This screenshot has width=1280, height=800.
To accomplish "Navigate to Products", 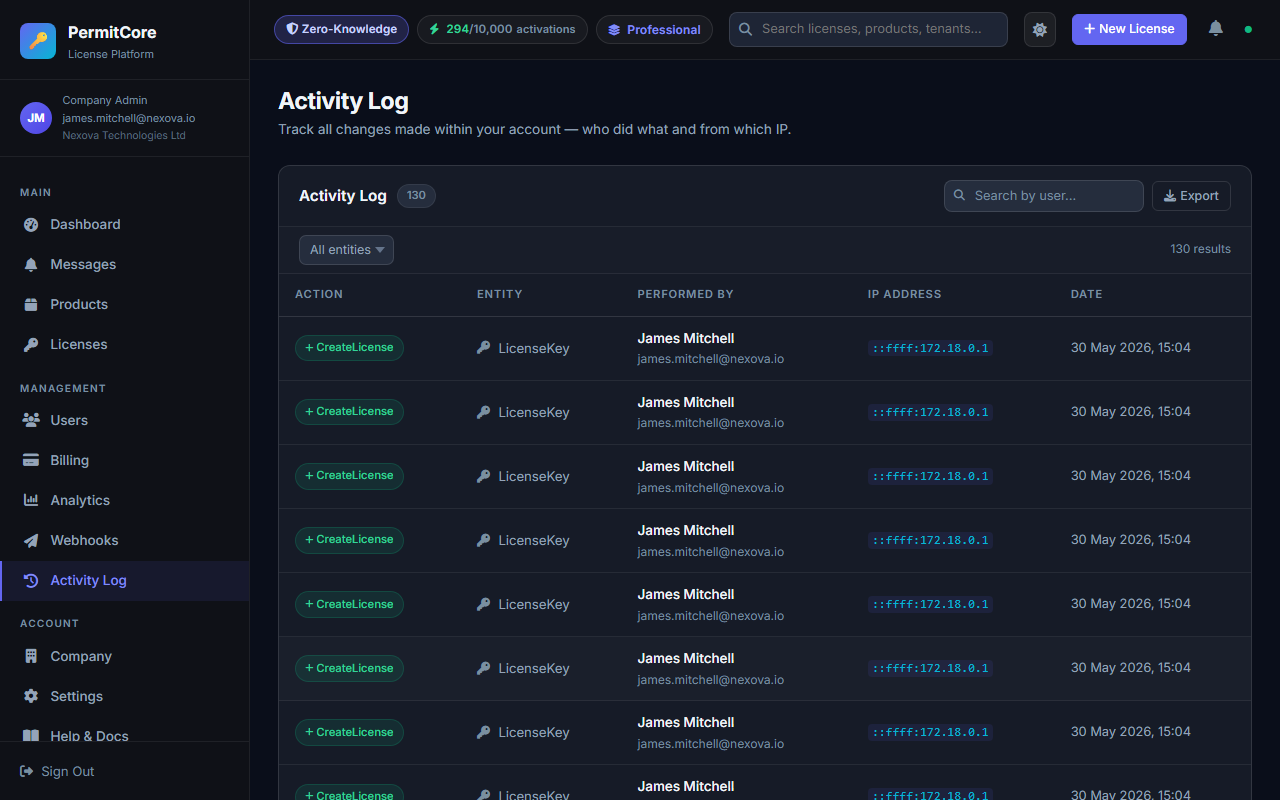I will (125, 304).
